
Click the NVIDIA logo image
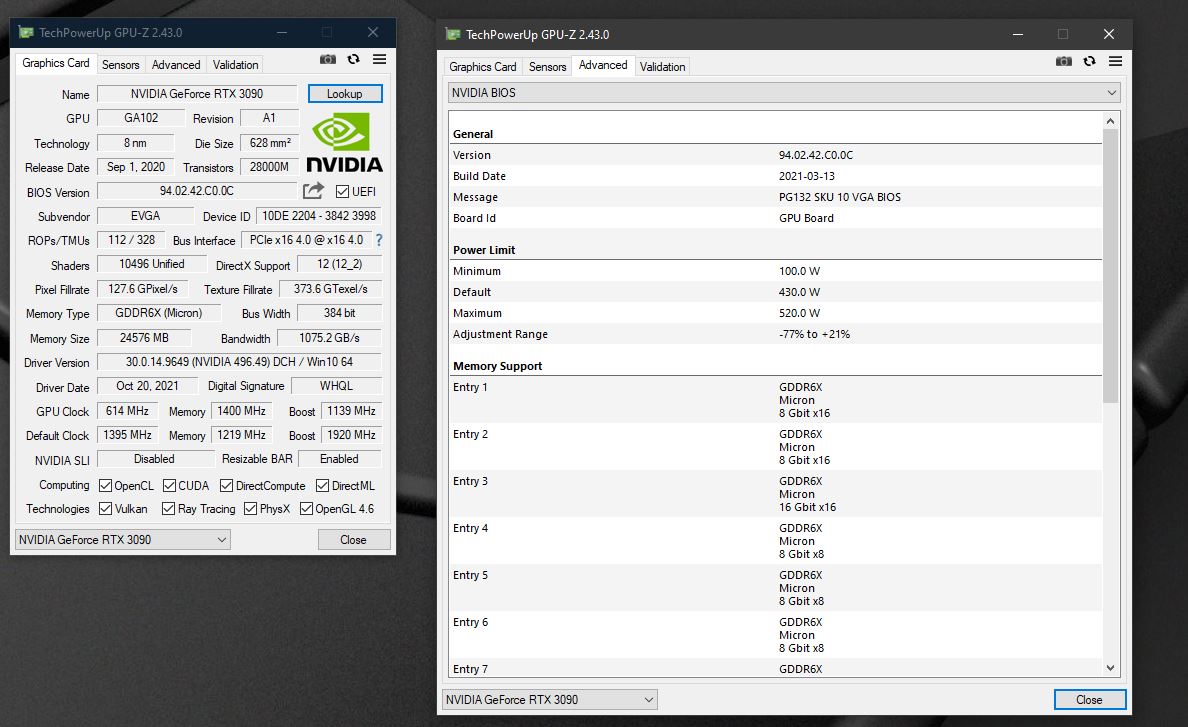344,142
